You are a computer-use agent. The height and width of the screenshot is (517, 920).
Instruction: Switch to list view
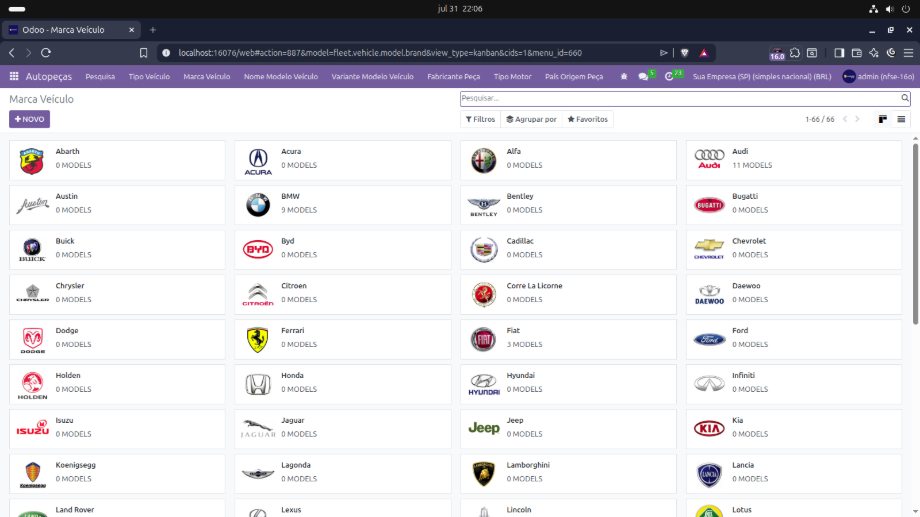(x=901, y=119)
